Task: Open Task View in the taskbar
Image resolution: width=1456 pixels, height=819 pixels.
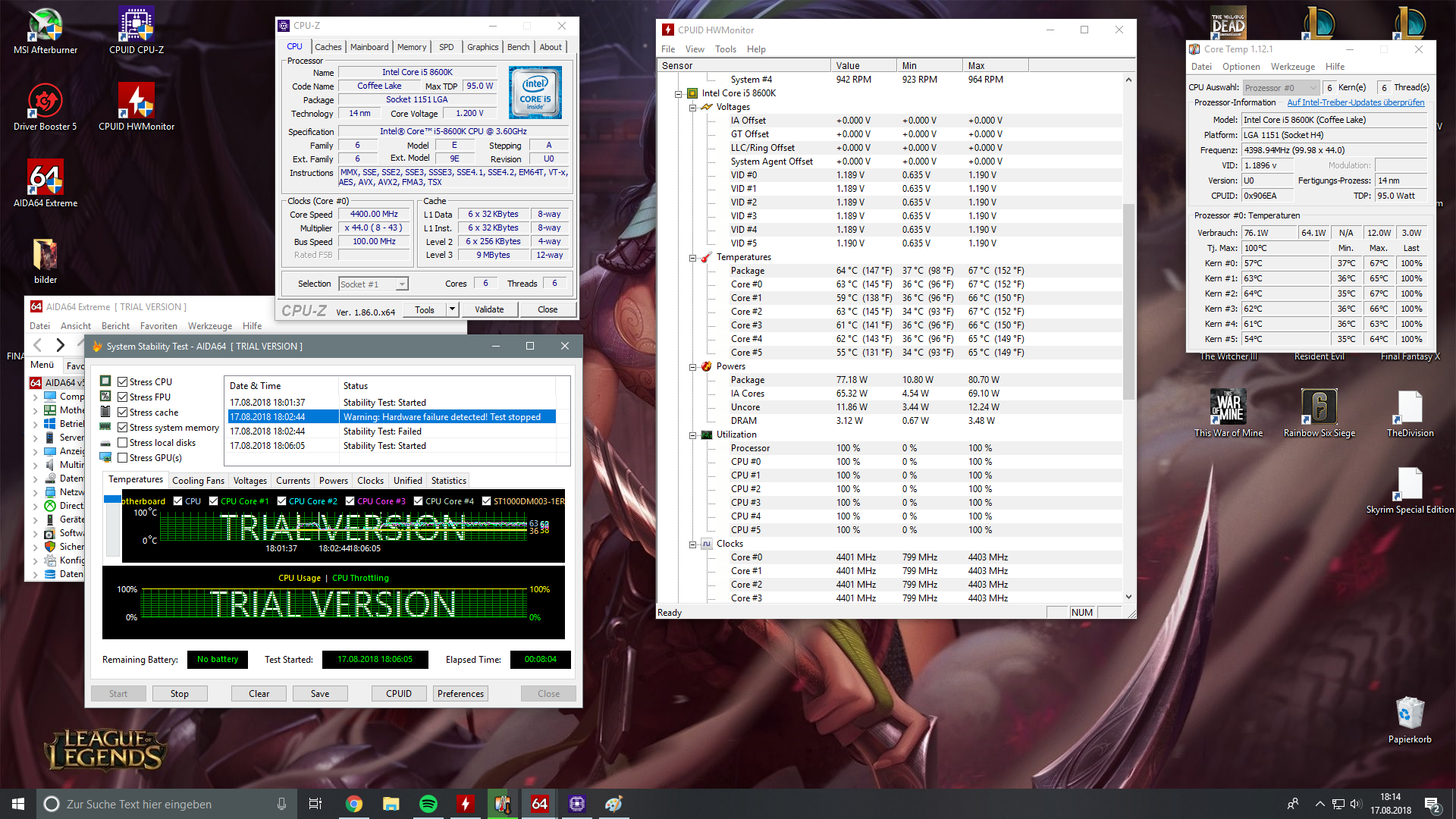Action: (x=315, y=804)
